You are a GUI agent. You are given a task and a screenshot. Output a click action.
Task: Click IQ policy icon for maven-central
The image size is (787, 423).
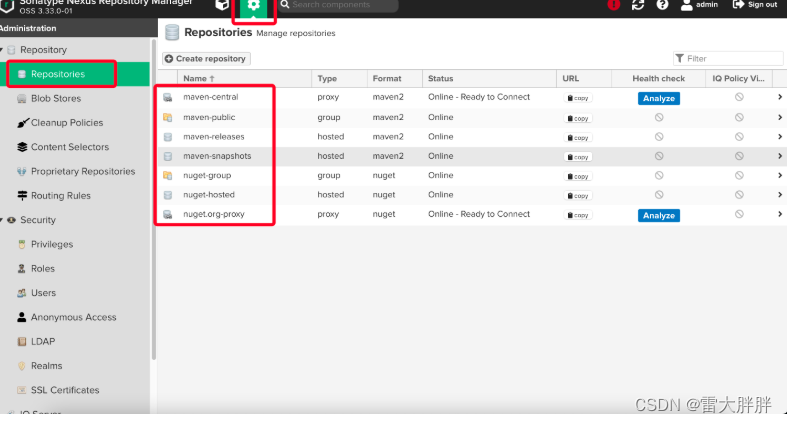(x=739, y=97)
